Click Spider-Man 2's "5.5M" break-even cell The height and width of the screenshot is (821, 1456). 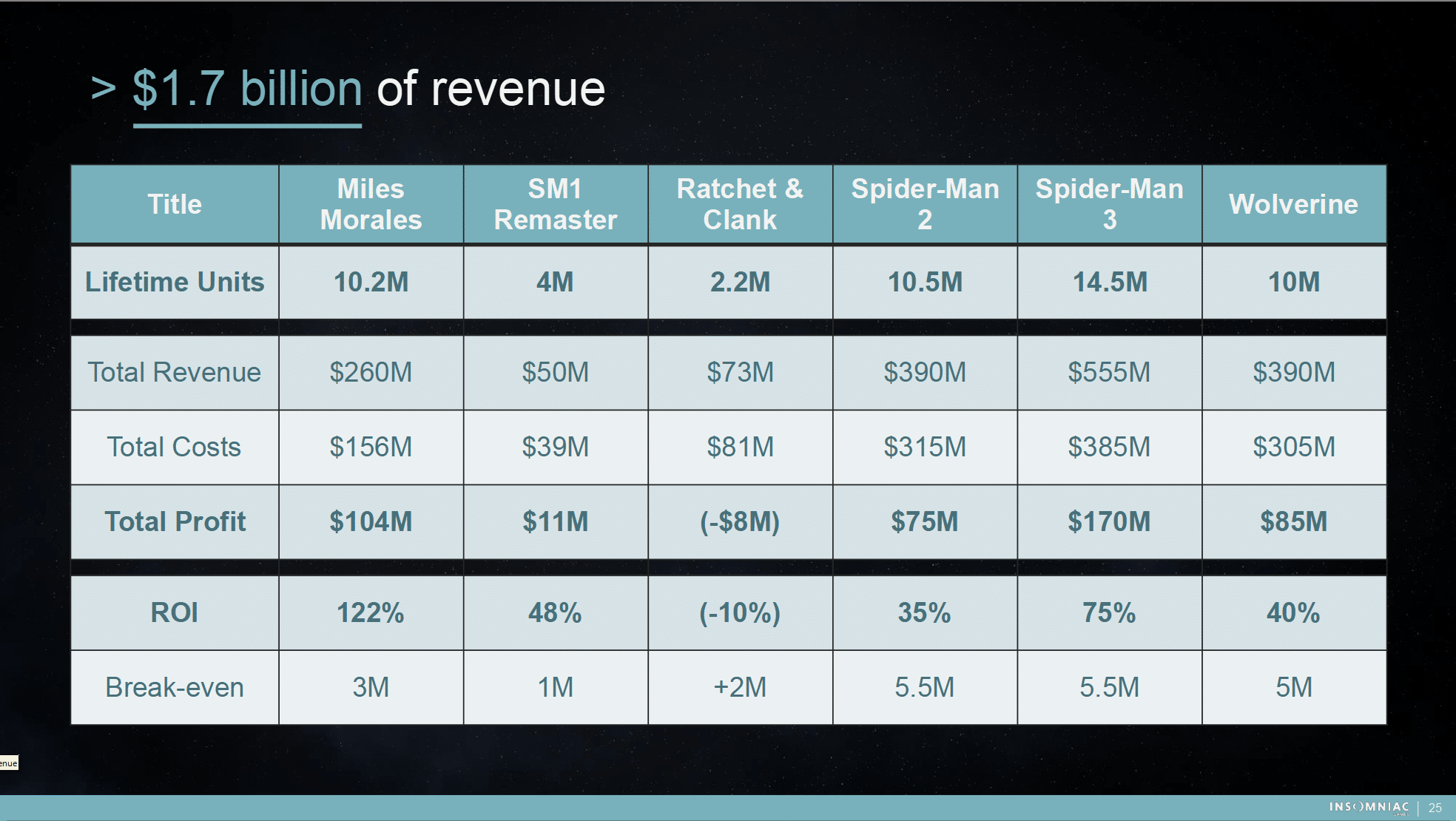coord(925,687)
